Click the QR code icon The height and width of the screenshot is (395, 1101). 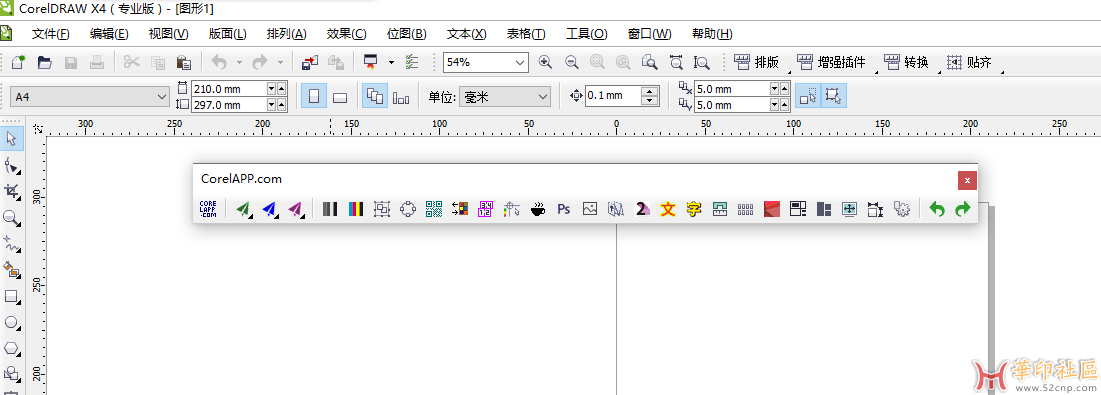[x=434, y=208]
